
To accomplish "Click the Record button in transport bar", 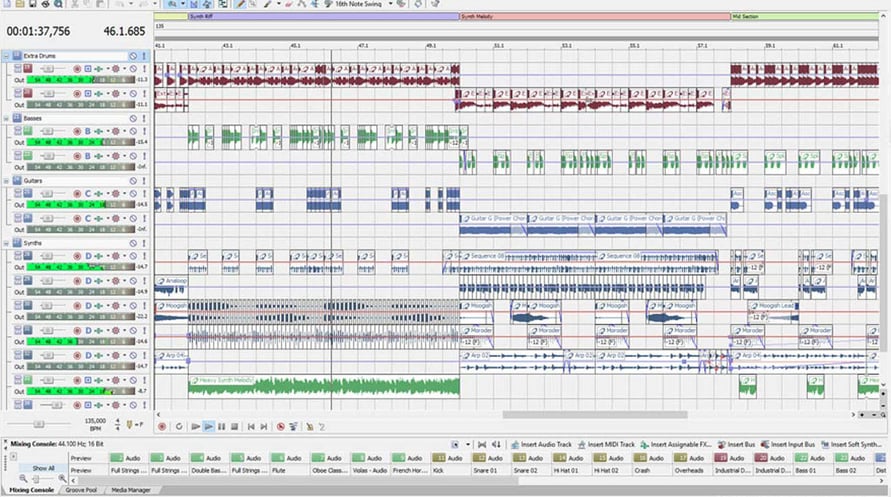I will [x=162, y=427].
